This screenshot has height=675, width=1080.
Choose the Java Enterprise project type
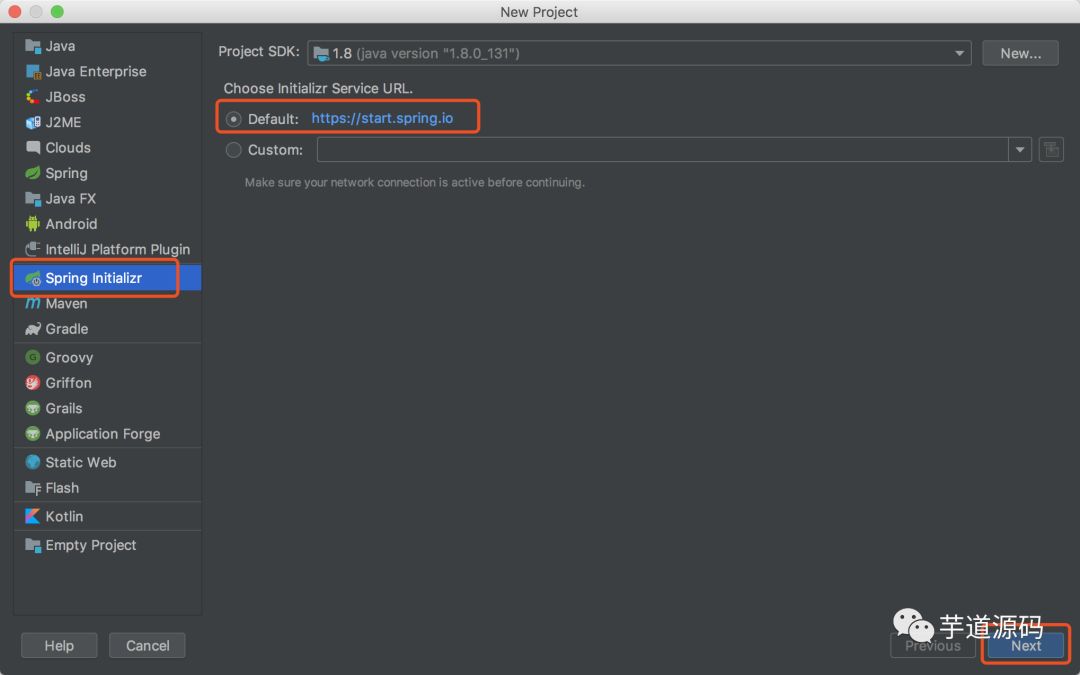click(94, 71)
